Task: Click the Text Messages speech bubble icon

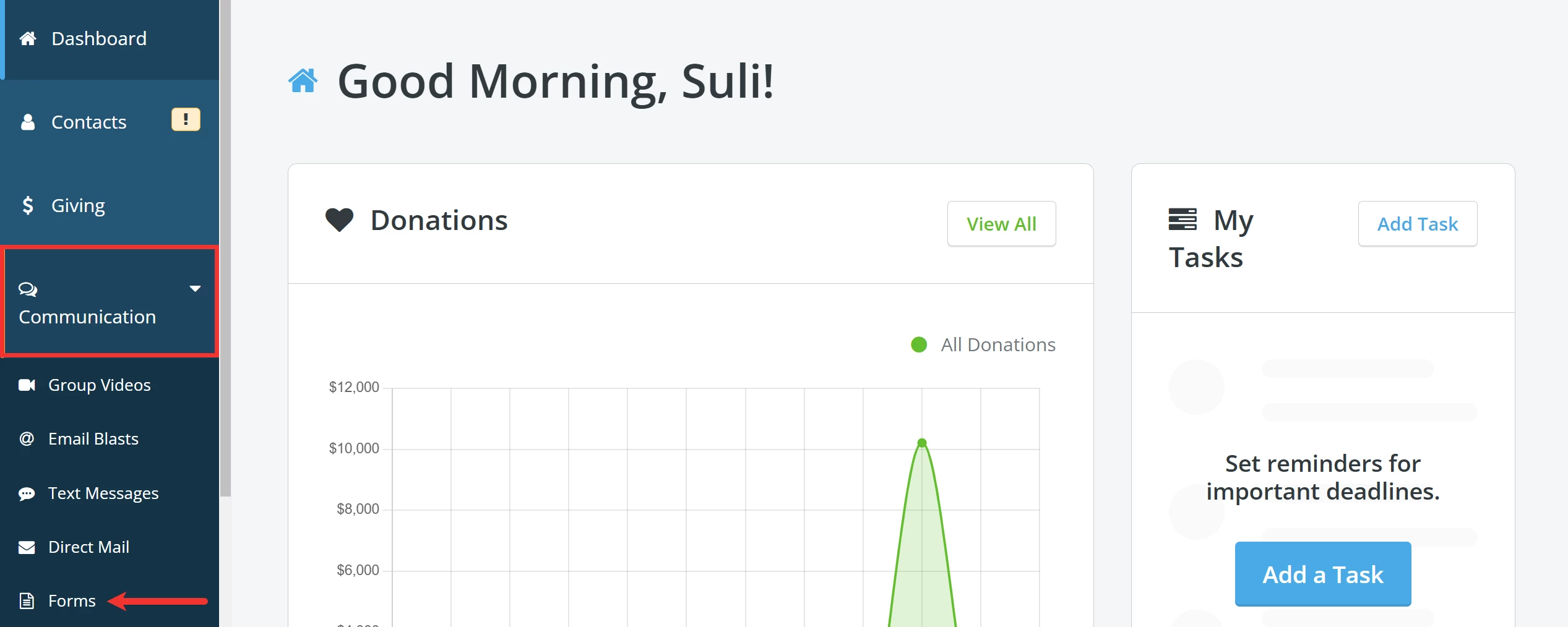Action: tap(27, 493)
